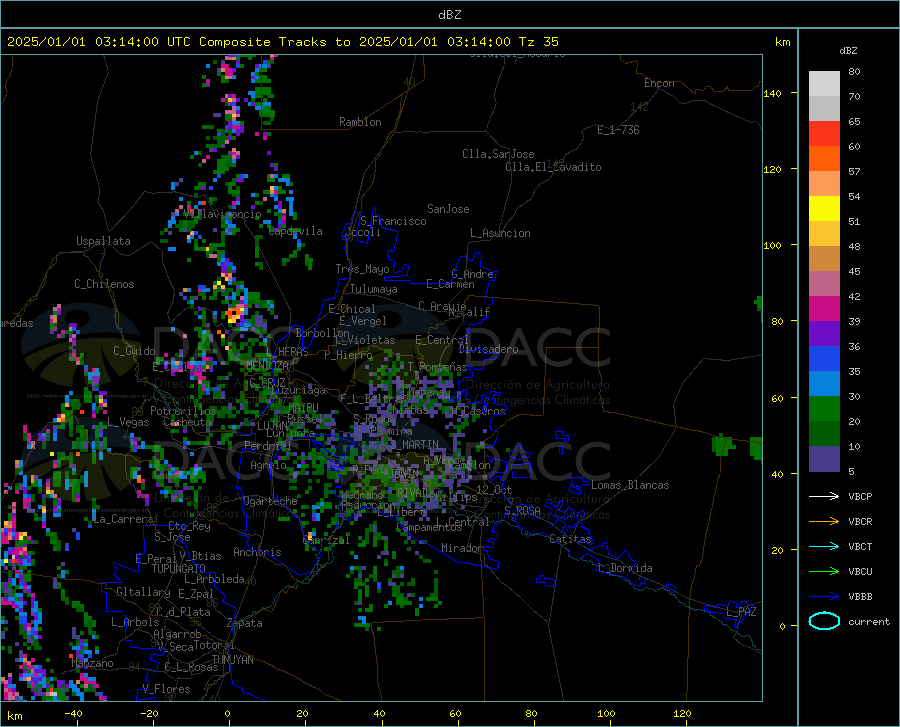Click the 'E_1-736' label

[618, 130]
